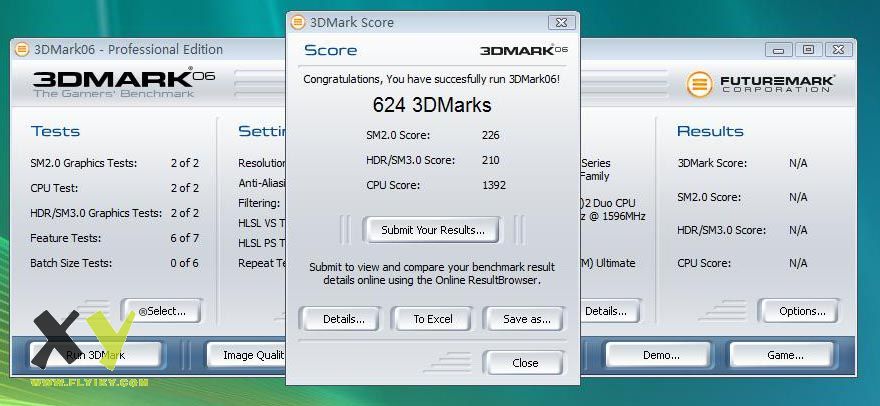880x406 pixels.
Task: Click the 3DMark06 main window title icon
Action: tap(22, 49)
